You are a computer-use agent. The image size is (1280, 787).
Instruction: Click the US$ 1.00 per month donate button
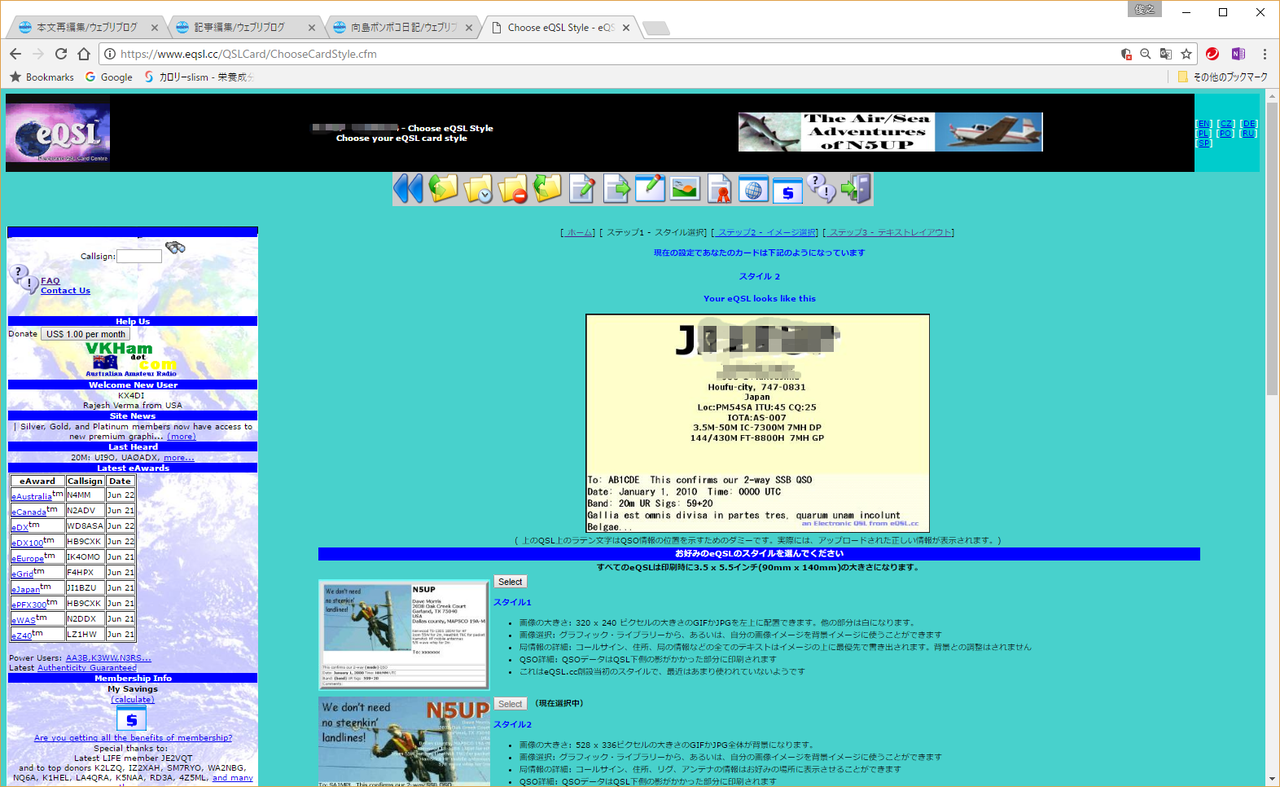click(x=86, y=334)
